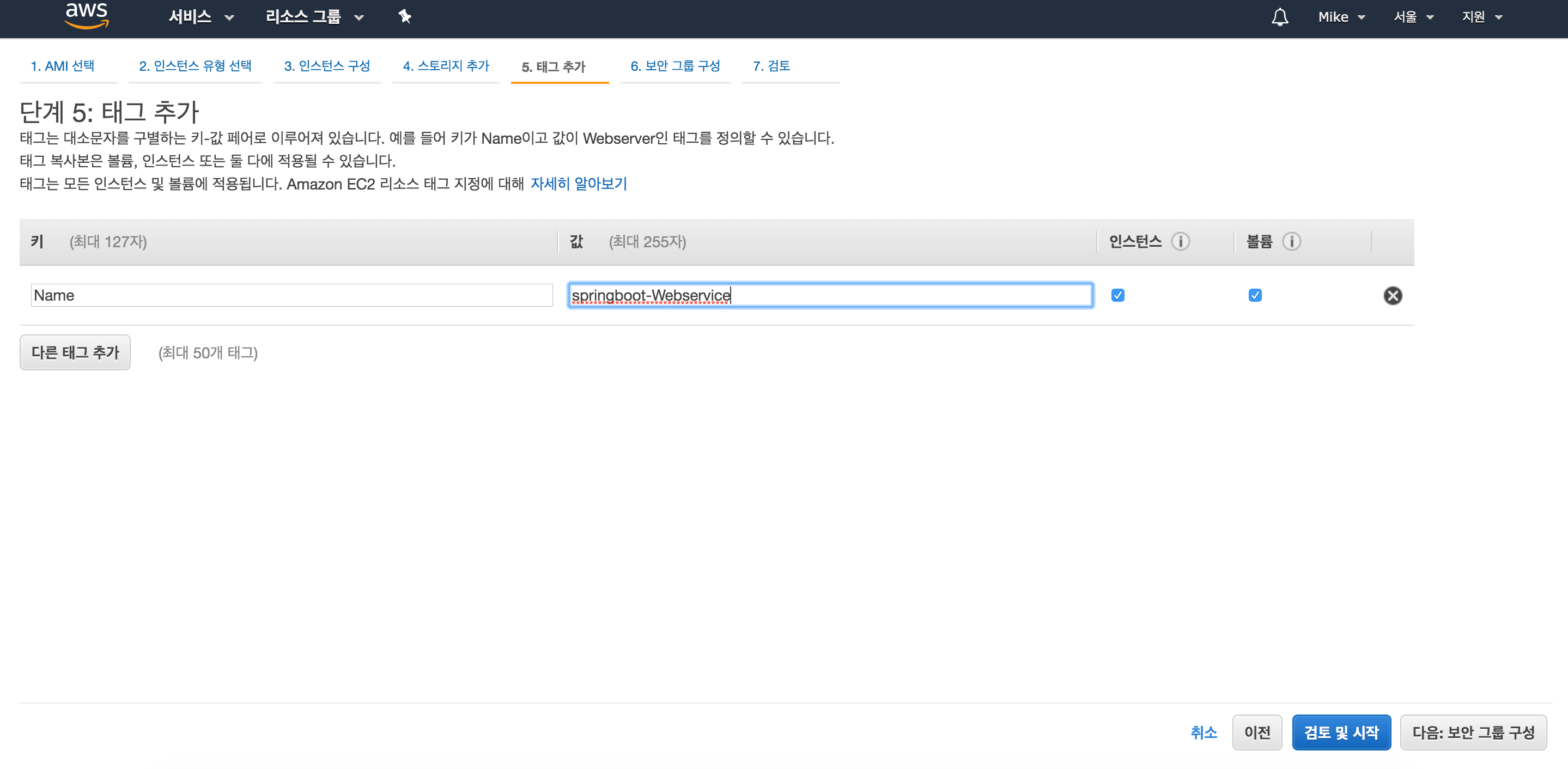1568x769 pixels.
Task: Switch to 6. 보안 그룹 구성 tab
Action: click(675, 66)
